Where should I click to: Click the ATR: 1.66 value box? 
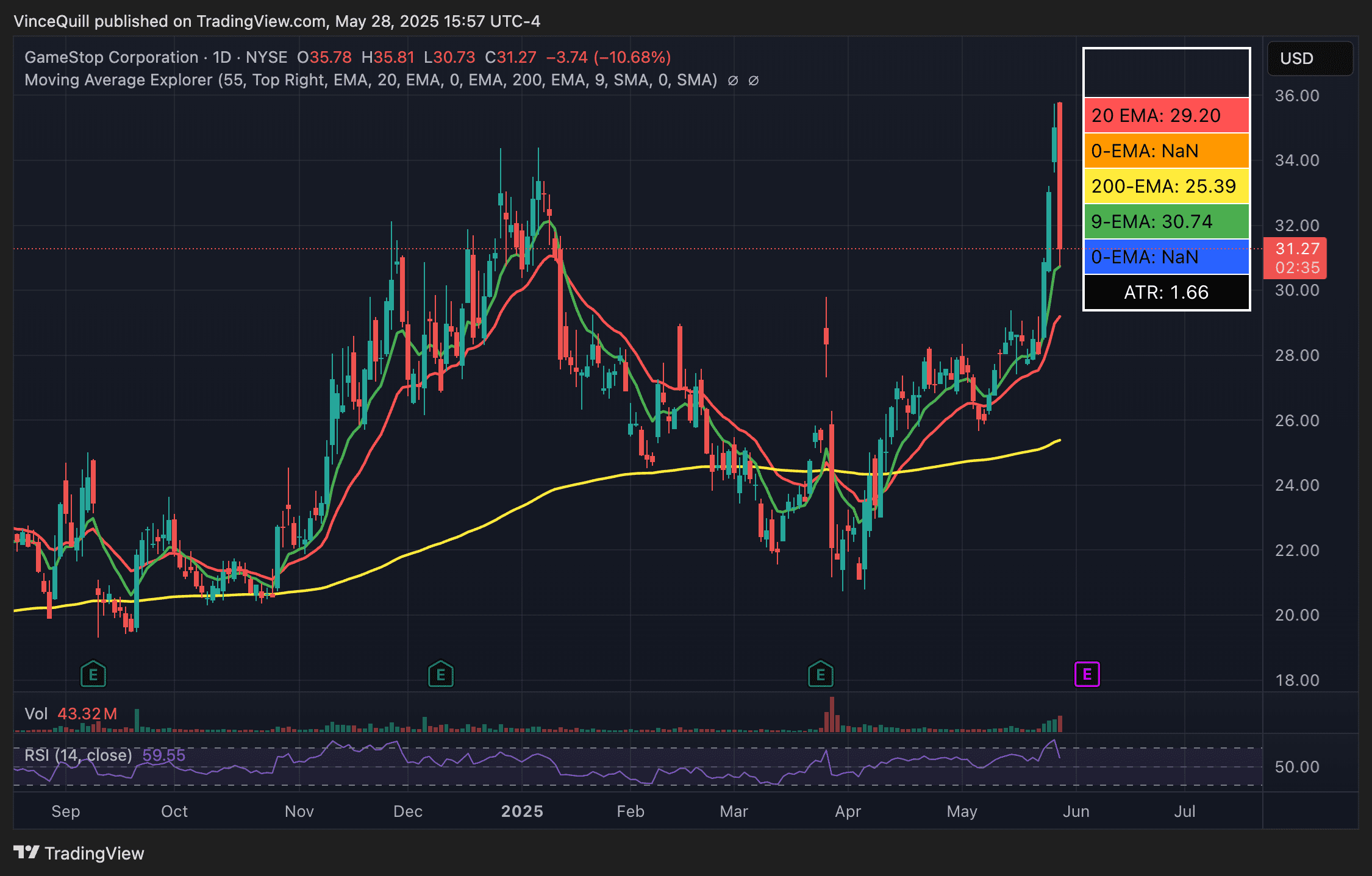coord(1166,293)
